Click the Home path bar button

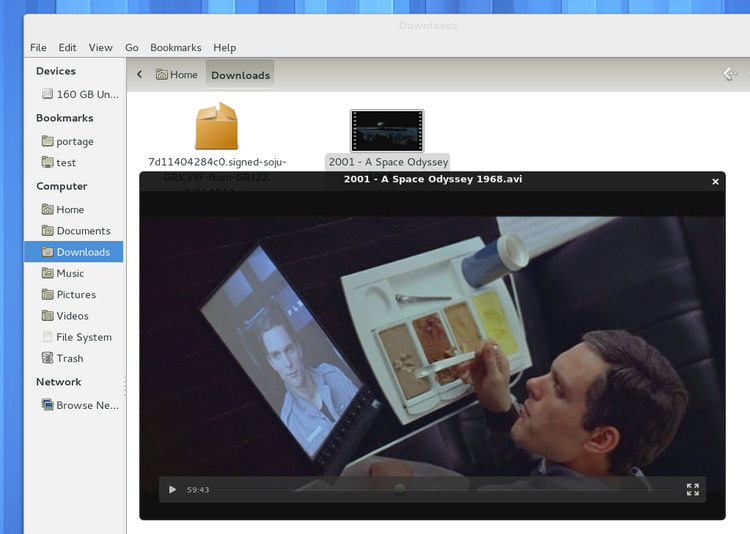[176, 75]
